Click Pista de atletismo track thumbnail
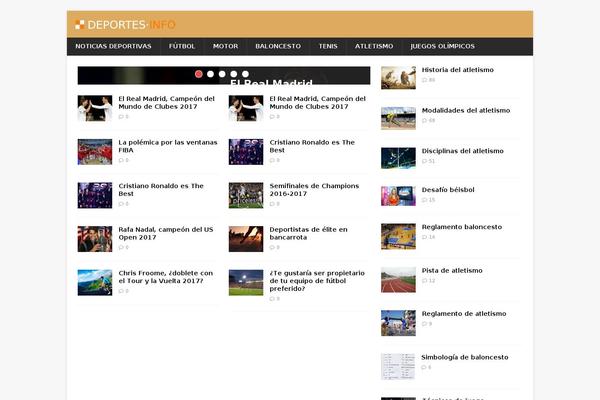 [398, 280]
